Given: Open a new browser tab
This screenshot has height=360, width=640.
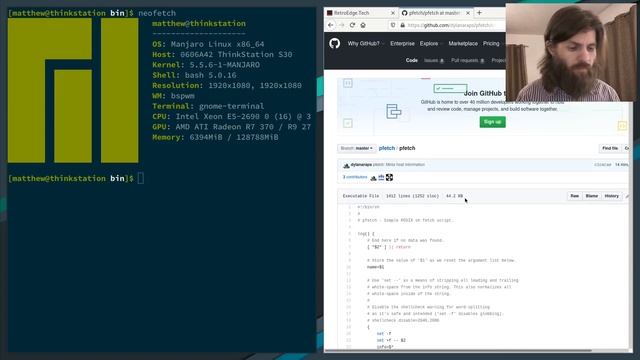Looking at the screenshot, I should pos(480,13).
